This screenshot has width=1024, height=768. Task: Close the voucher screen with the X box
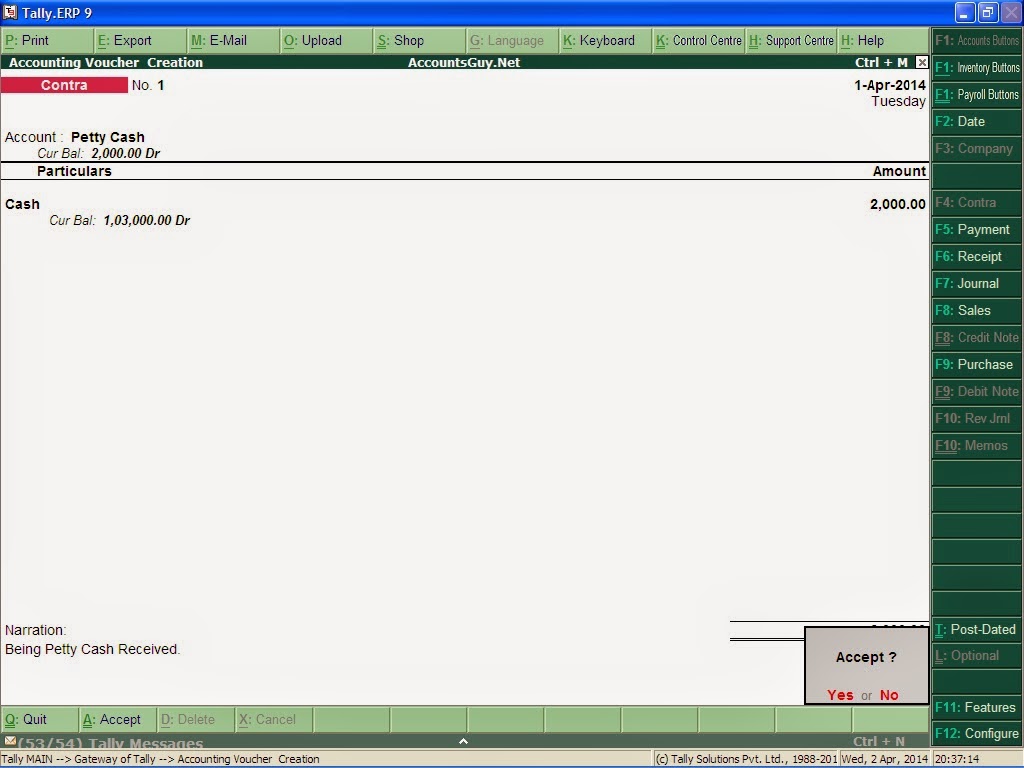[x=921, y=62]
